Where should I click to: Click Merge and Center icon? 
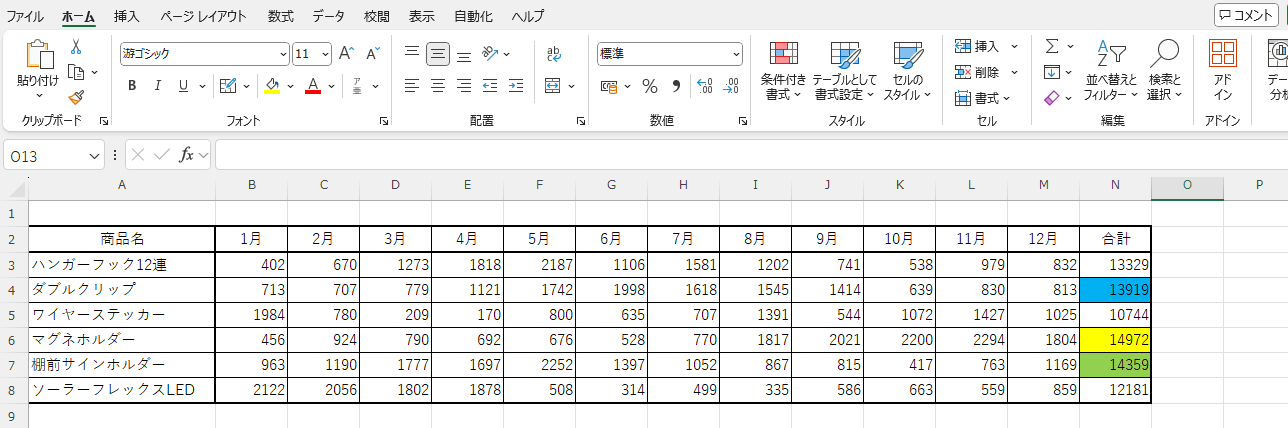click(x=553, y=86)
